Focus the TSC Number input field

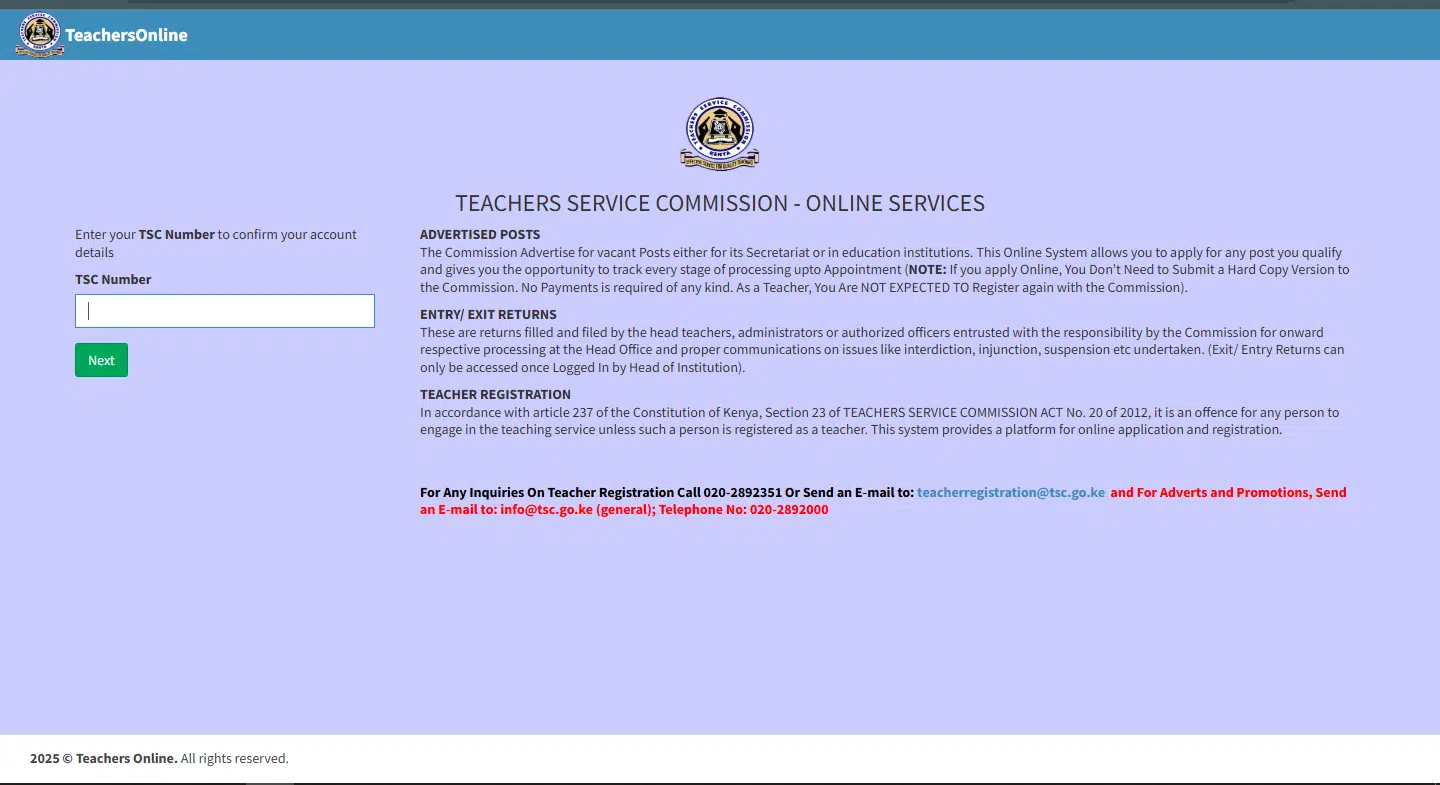click(x=225, y=311)
